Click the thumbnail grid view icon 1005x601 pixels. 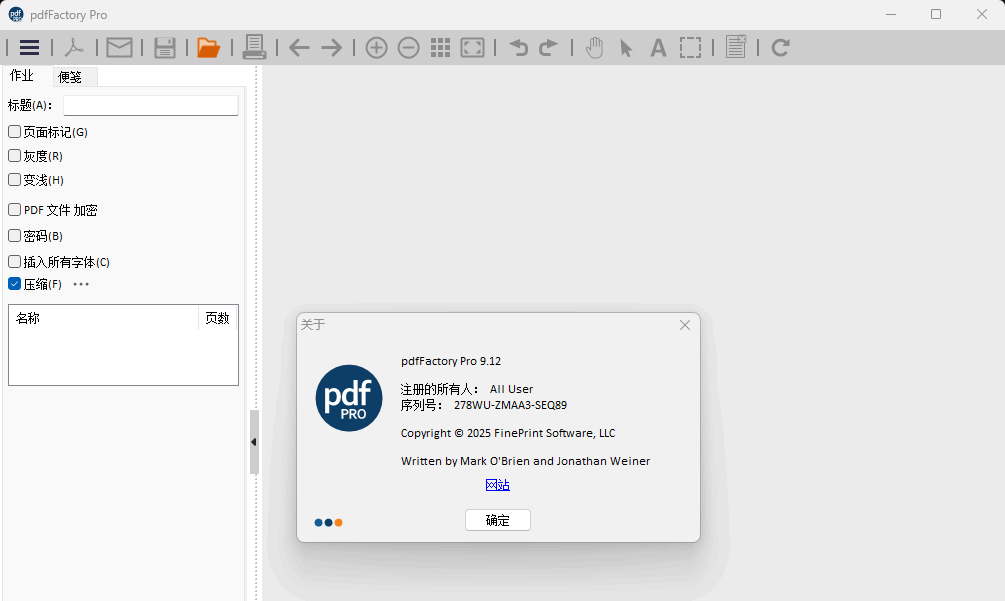(440, 48)
